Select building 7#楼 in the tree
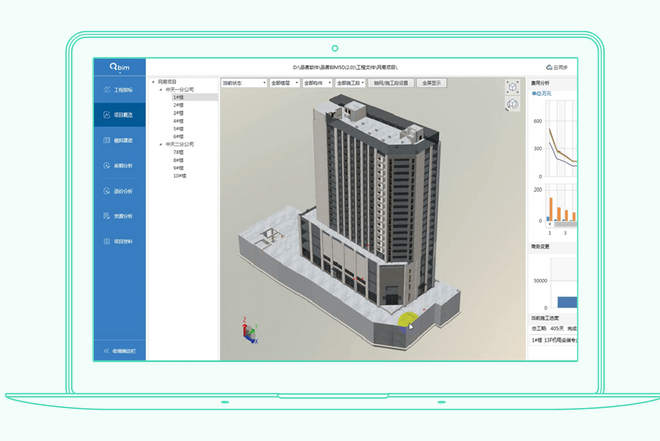This screenshot has width=660, height=441. 178,152
